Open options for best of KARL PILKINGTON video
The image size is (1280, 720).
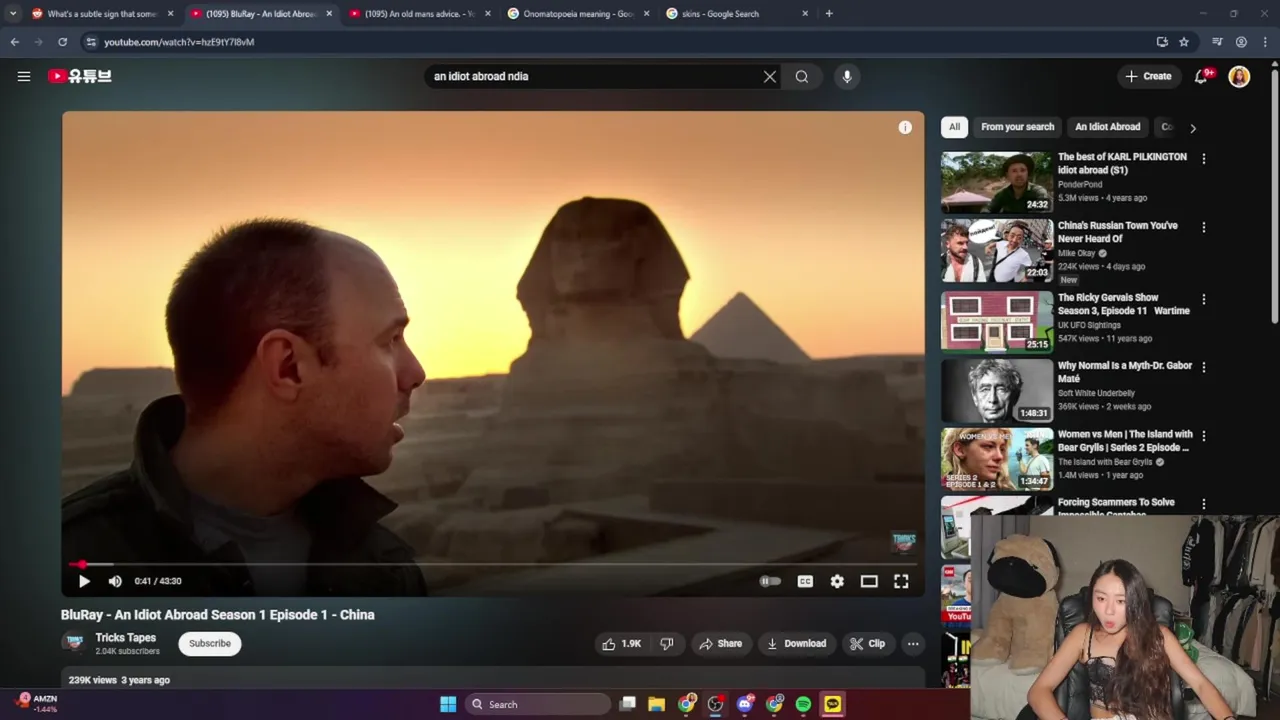coord(1203,159)
